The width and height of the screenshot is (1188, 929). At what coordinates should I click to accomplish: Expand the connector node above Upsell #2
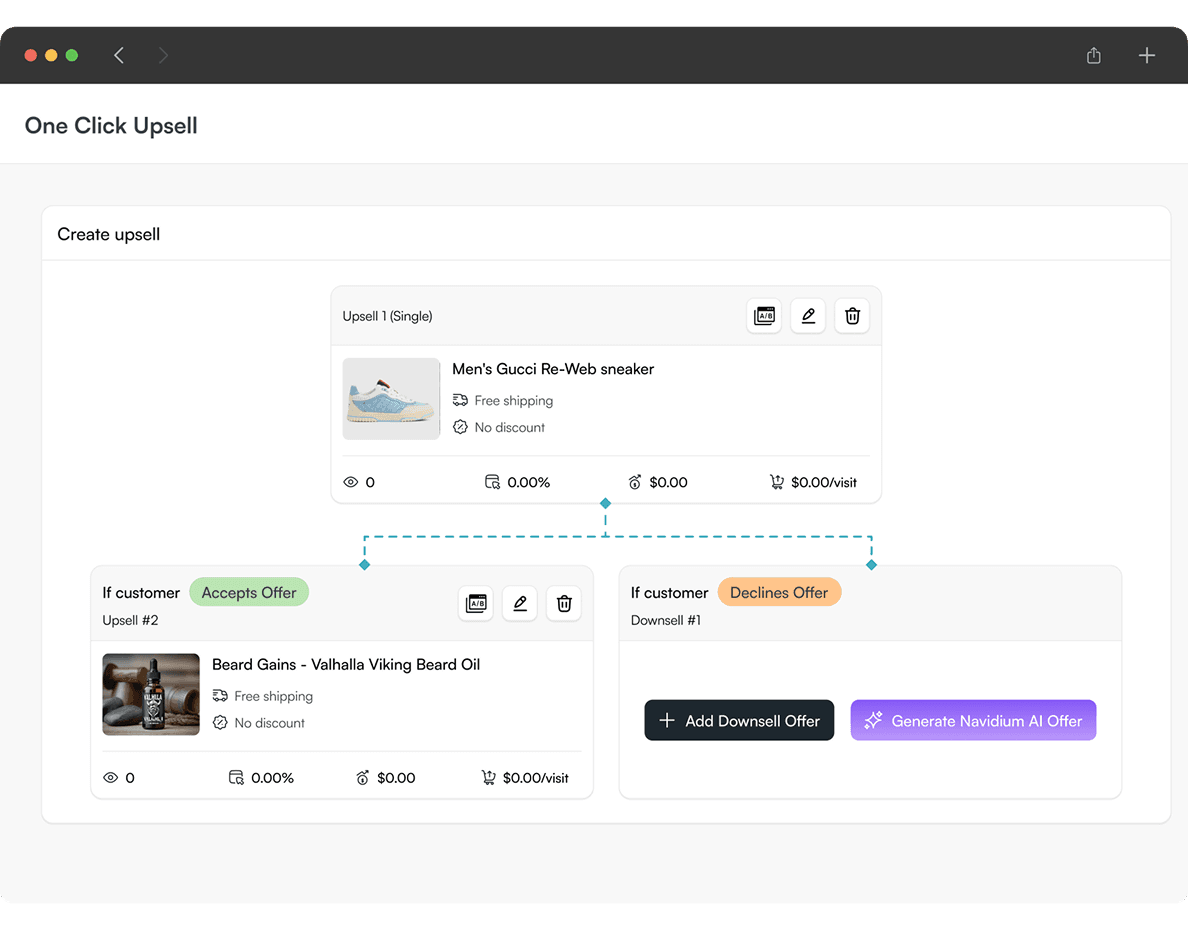tap(364, 564)
